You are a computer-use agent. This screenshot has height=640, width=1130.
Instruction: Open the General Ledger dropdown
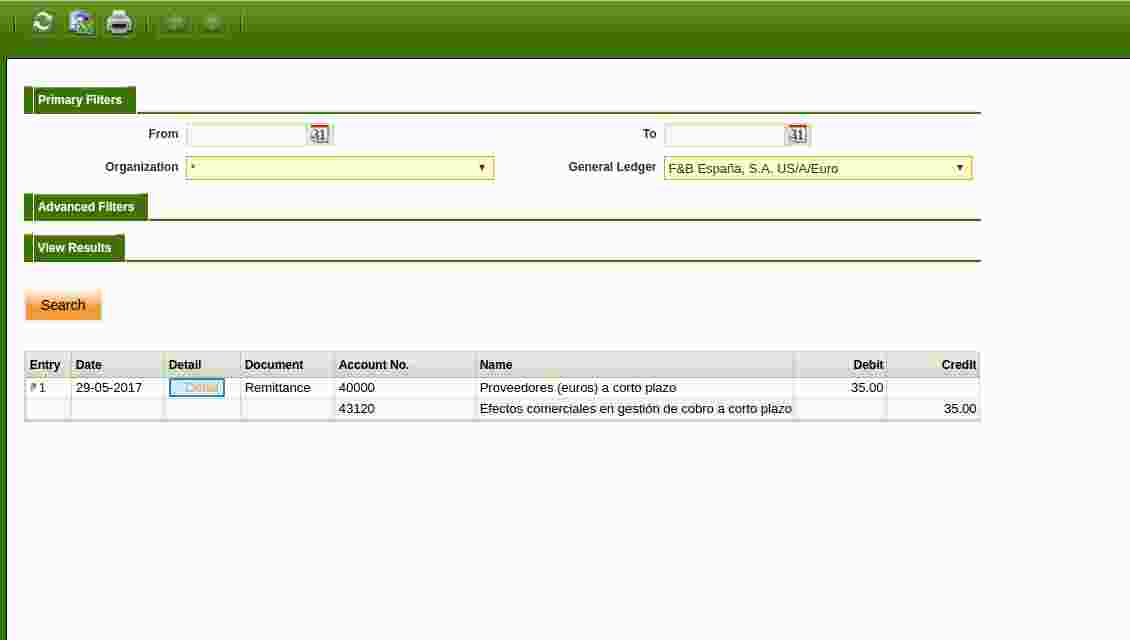pos(818,168)
